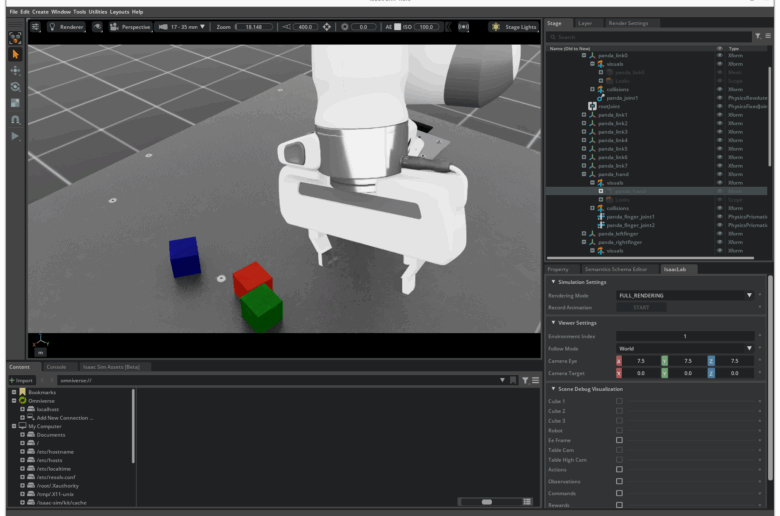Open the Utilities menu
The width and height of the screenshot is (780, 516).
point(98,11)
